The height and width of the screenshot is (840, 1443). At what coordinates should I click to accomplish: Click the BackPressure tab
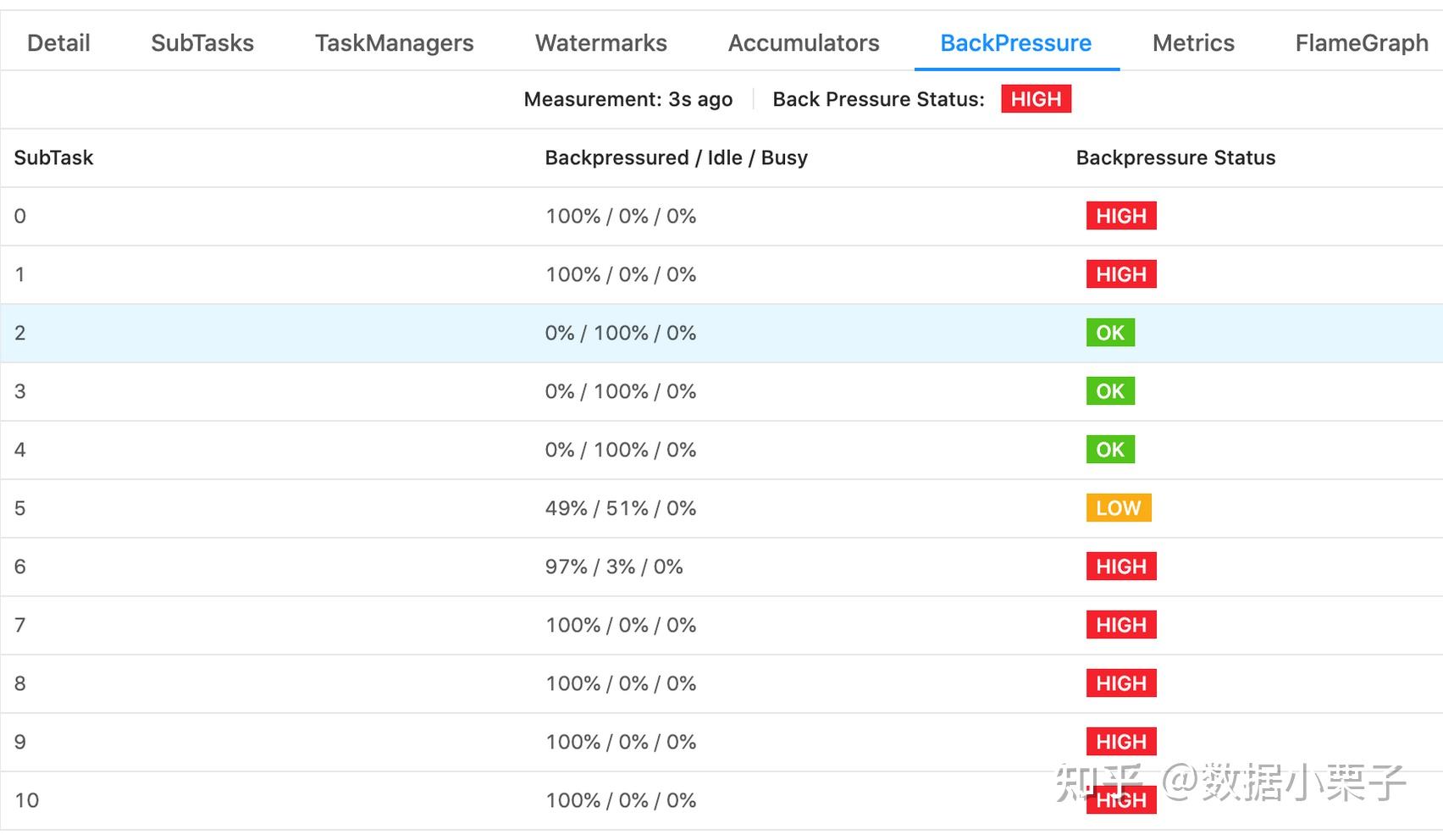[x=1015, y=43]
